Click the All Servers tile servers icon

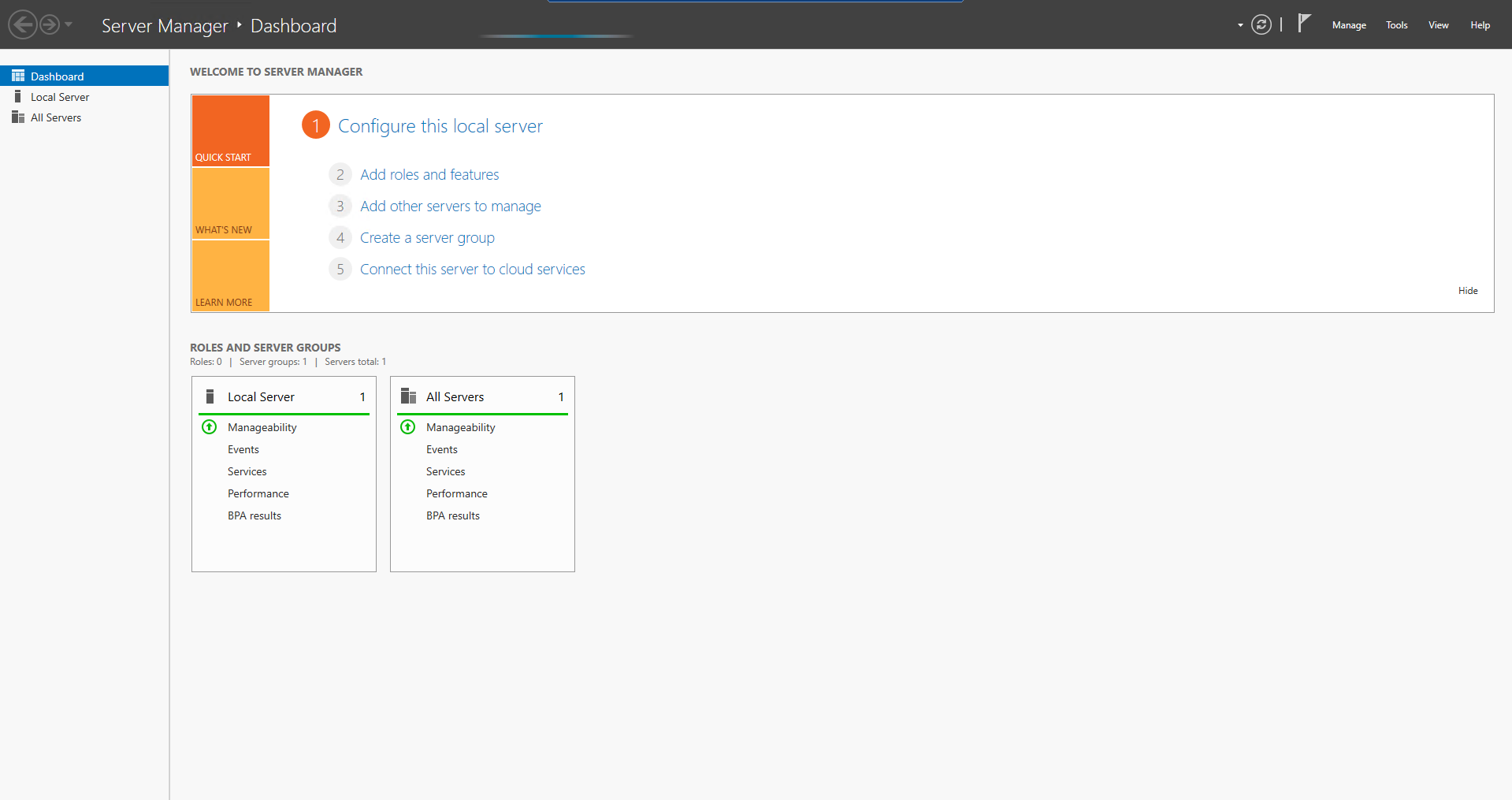(408, 396)
